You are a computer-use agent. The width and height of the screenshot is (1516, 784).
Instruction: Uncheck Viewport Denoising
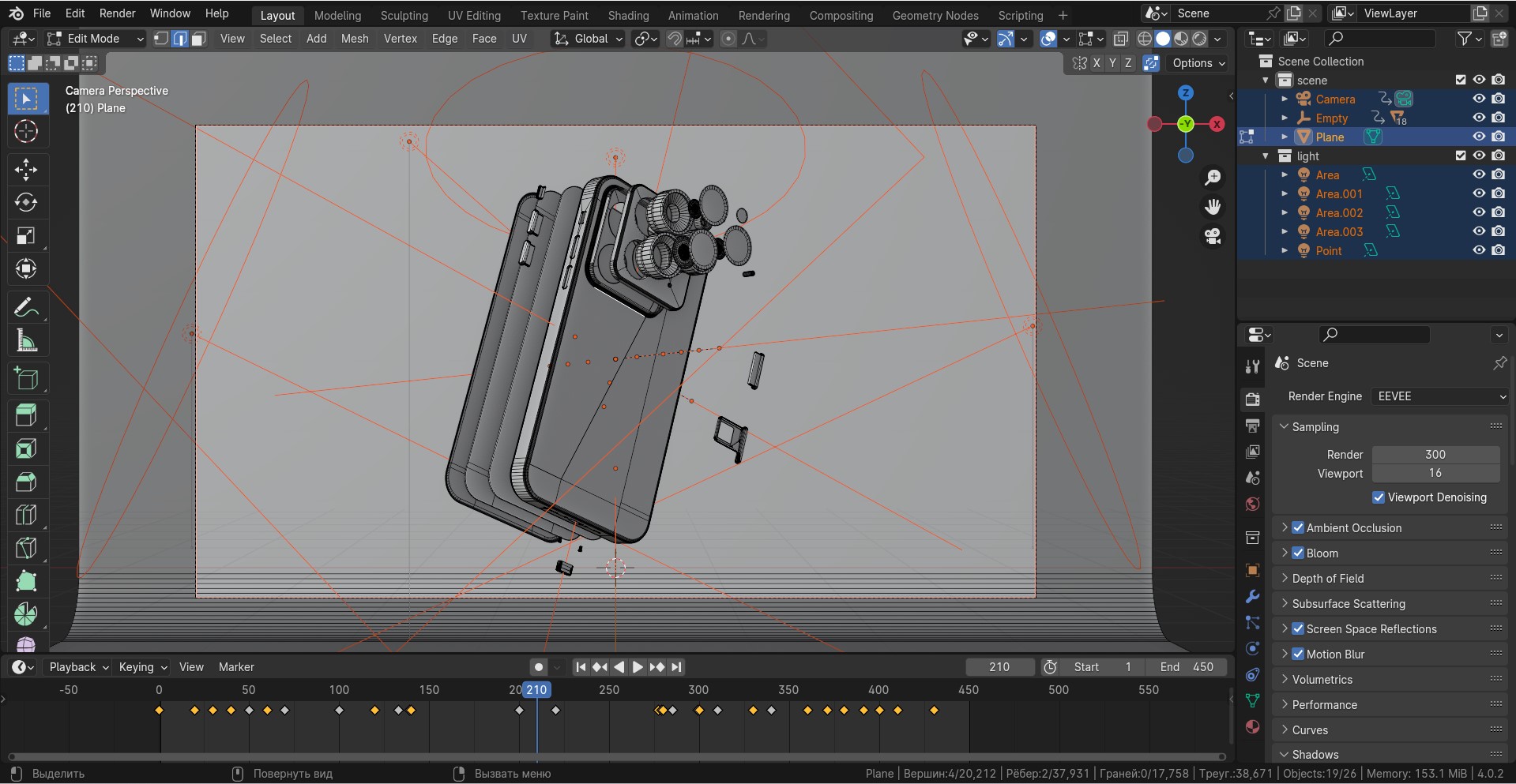1379,497
